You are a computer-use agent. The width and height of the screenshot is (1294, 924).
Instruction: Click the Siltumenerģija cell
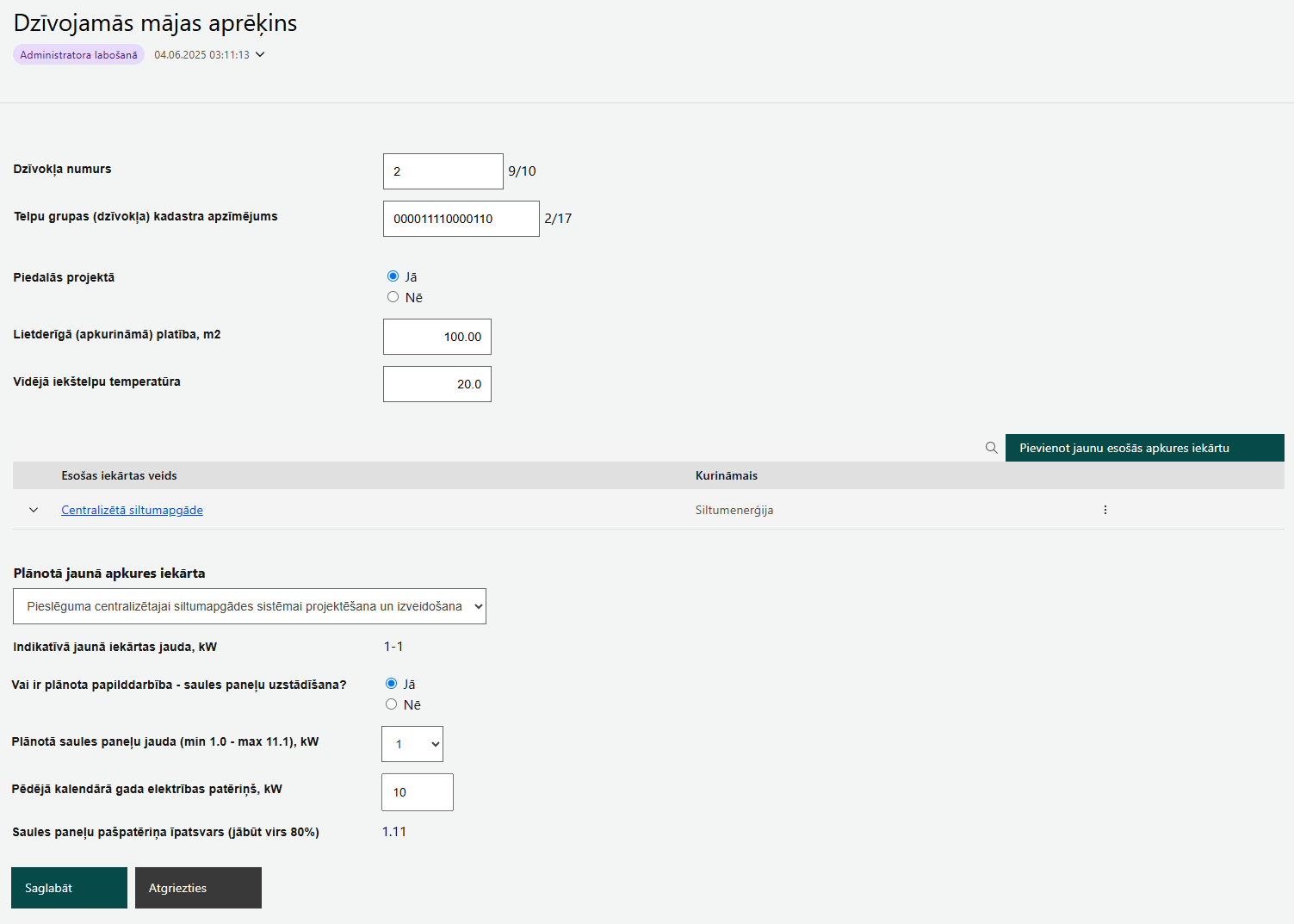pyautogui.click(x=734, y=510)
